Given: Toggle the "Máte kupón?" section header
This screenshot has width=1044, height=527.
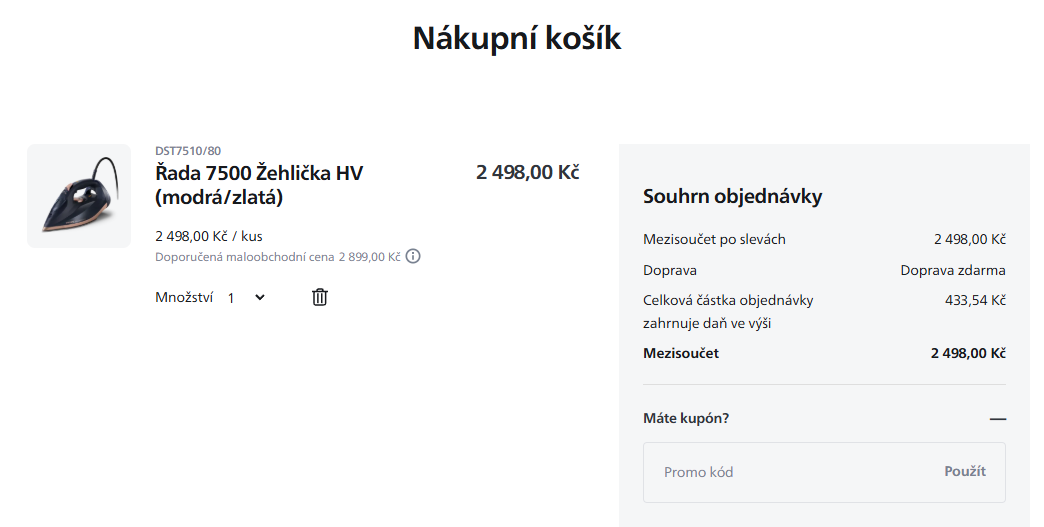Looking at the screenshot, I should pos(686,418).
